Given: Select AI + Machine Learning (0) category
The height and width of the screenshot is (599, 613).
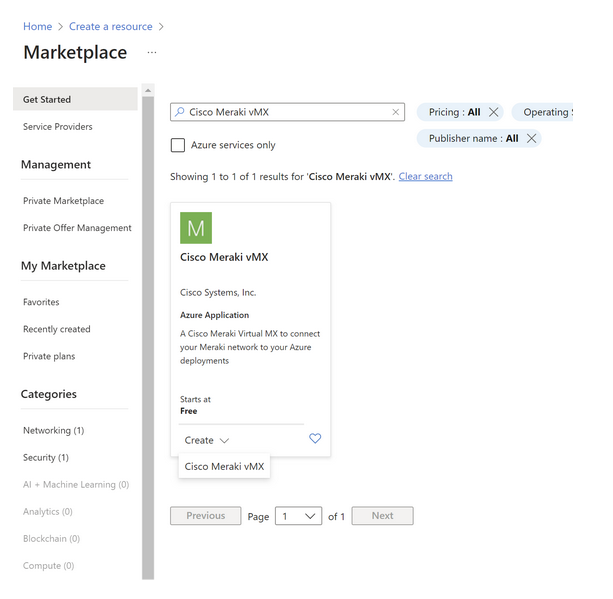Looking at the screenshot, I should click(x=76, y=484).
